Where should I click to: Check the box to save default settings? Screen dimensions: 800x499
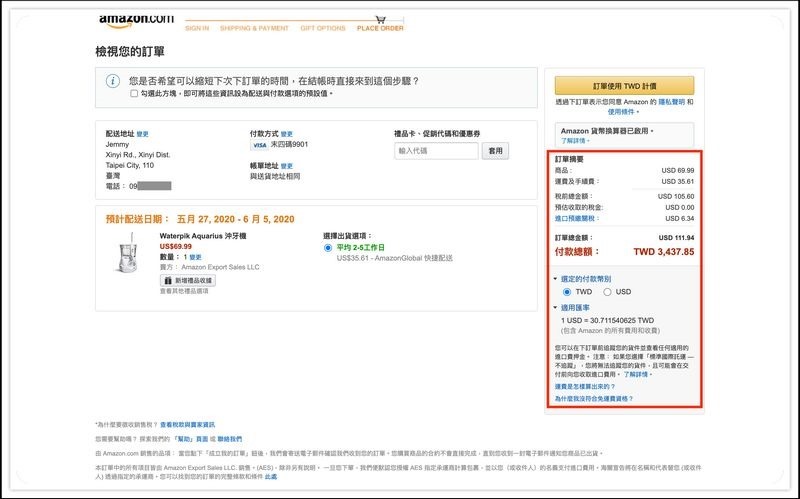[x=134, y=93]
